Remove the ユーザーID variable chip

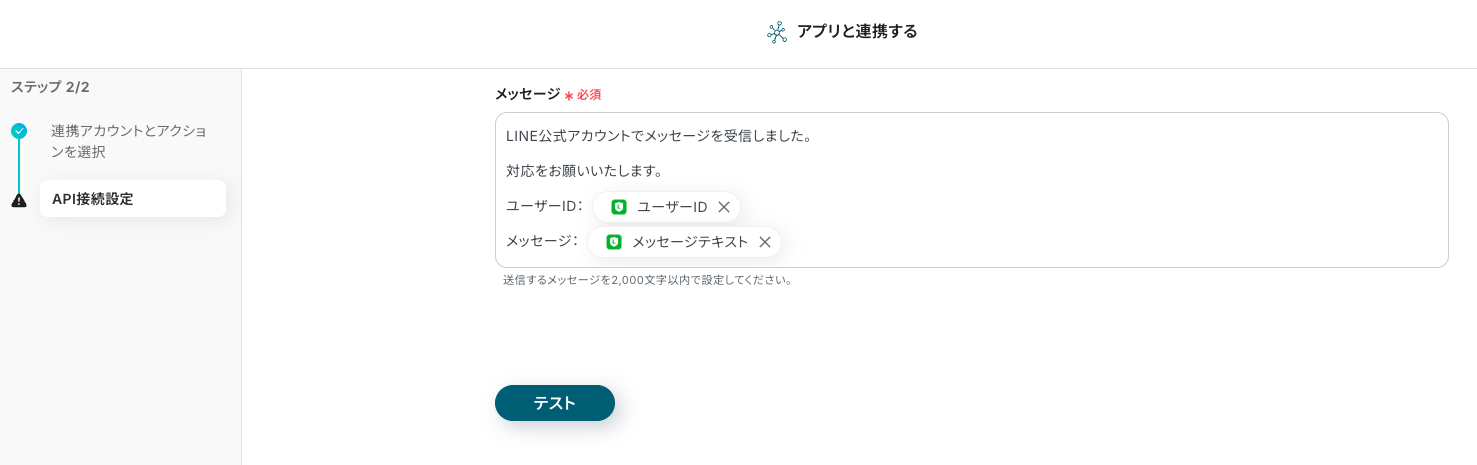click(724, 207)
